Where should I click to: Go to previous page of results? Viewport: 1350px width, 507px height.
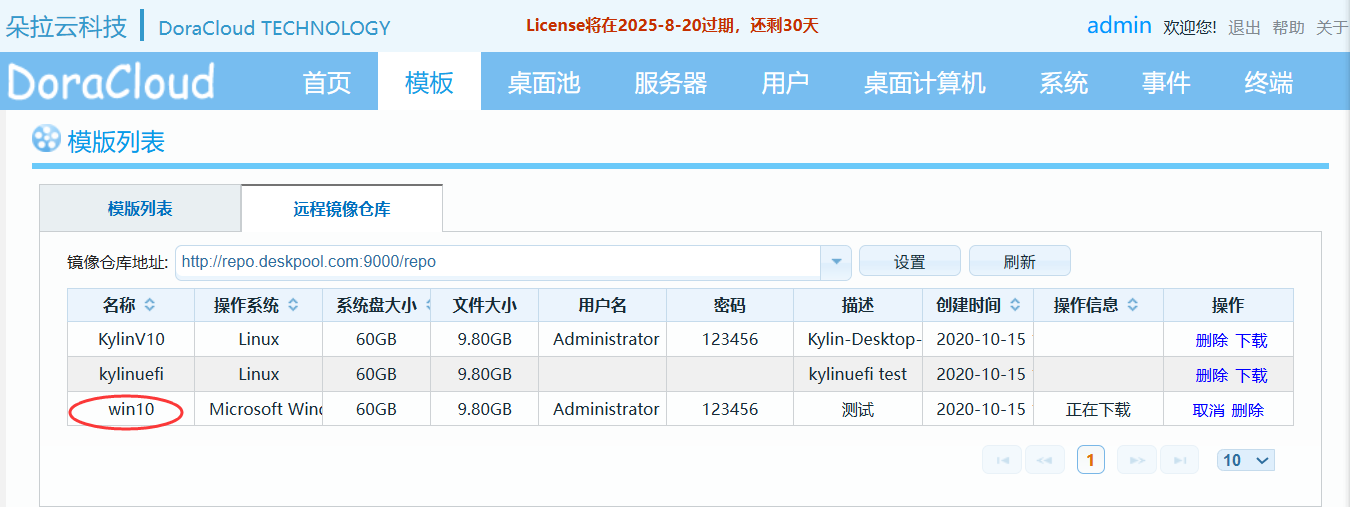click(x=1043, y=460)
